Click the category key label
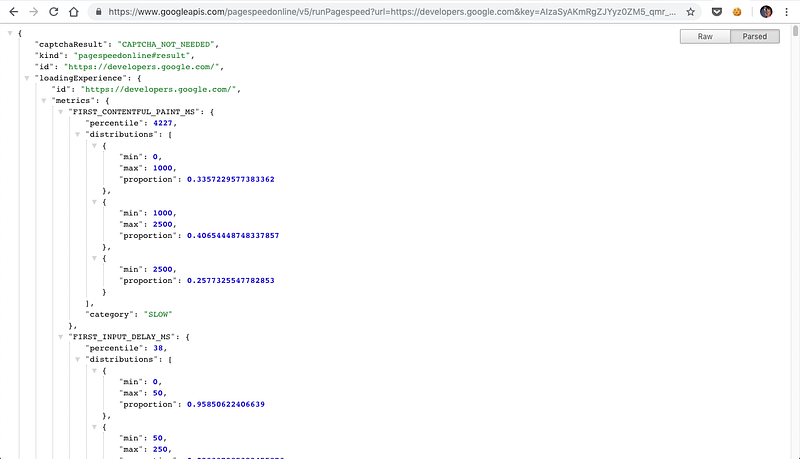 point(110,314)
